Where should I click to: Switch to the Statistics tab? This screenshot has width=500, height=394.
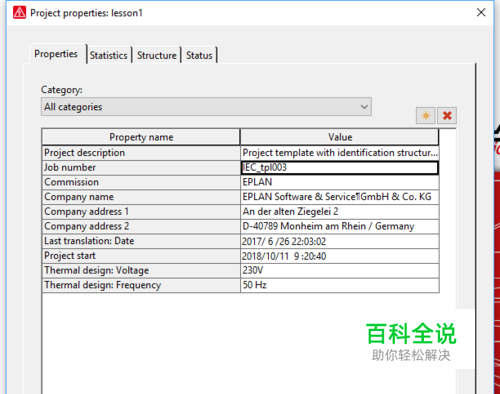click(109, 55)
